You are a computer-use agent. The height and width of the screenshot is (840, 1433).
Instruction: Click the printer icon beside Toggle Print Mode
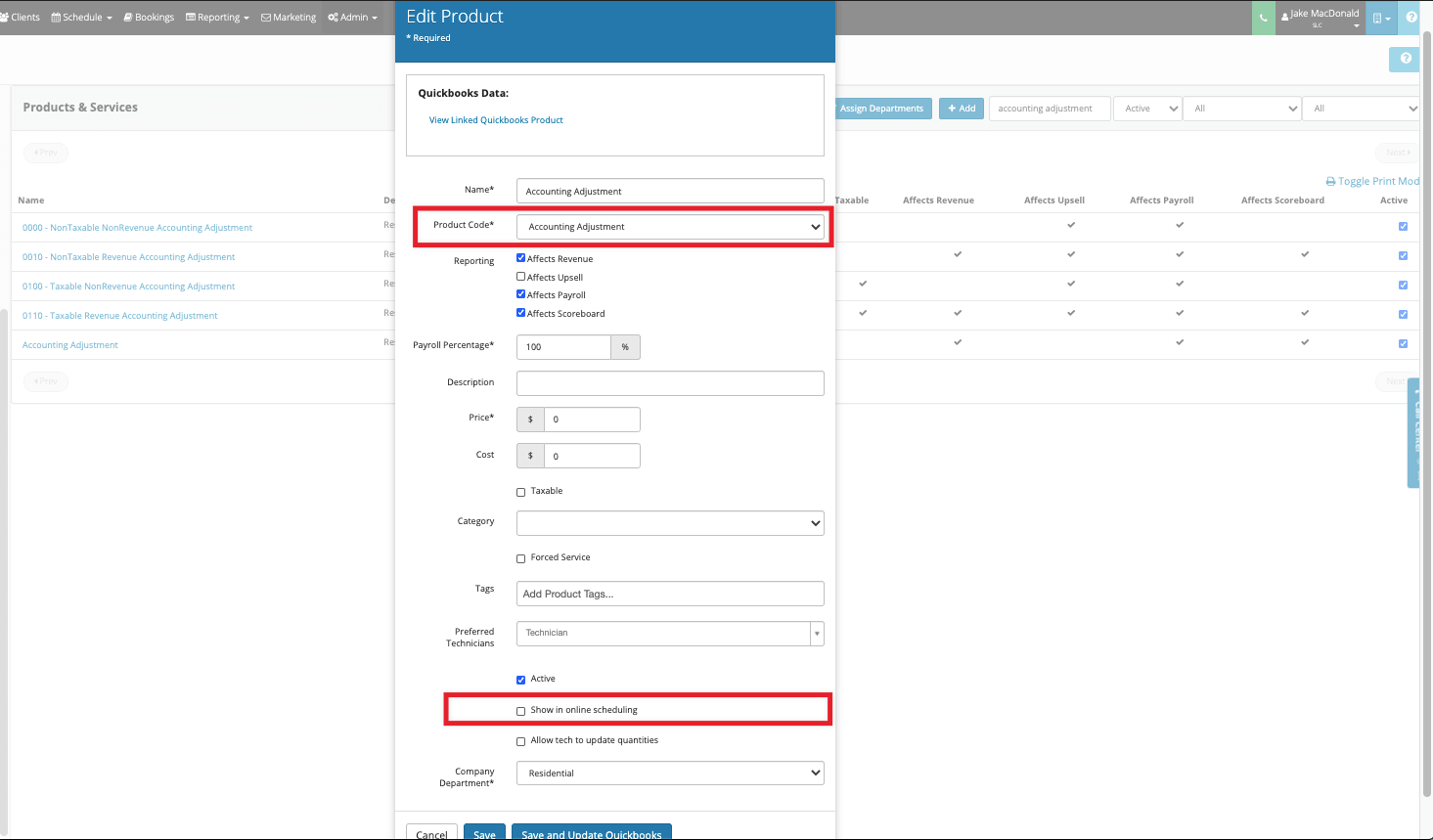tap(1330, 182)
